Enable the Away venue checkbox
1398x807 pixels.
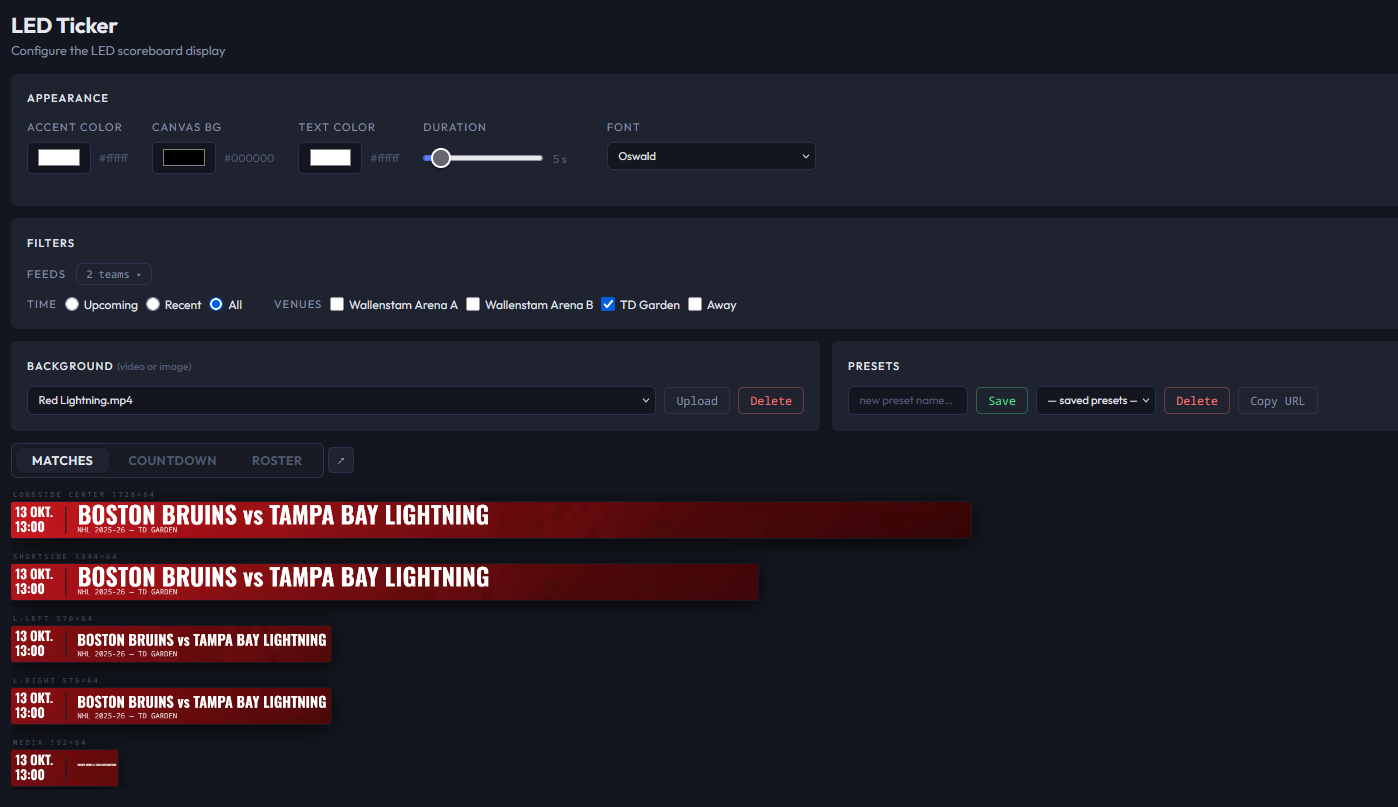[x=695, y=304]
